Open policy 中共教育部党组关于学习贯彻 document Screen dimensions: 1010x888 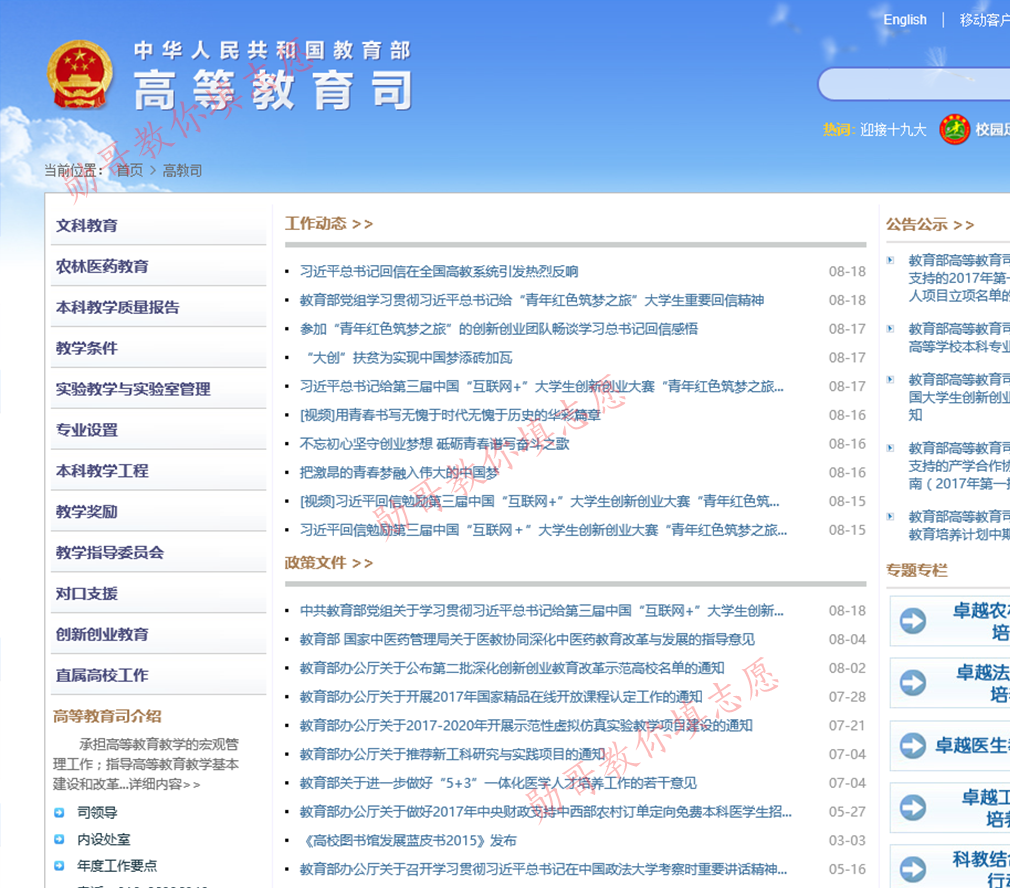[x=542, y=611]
